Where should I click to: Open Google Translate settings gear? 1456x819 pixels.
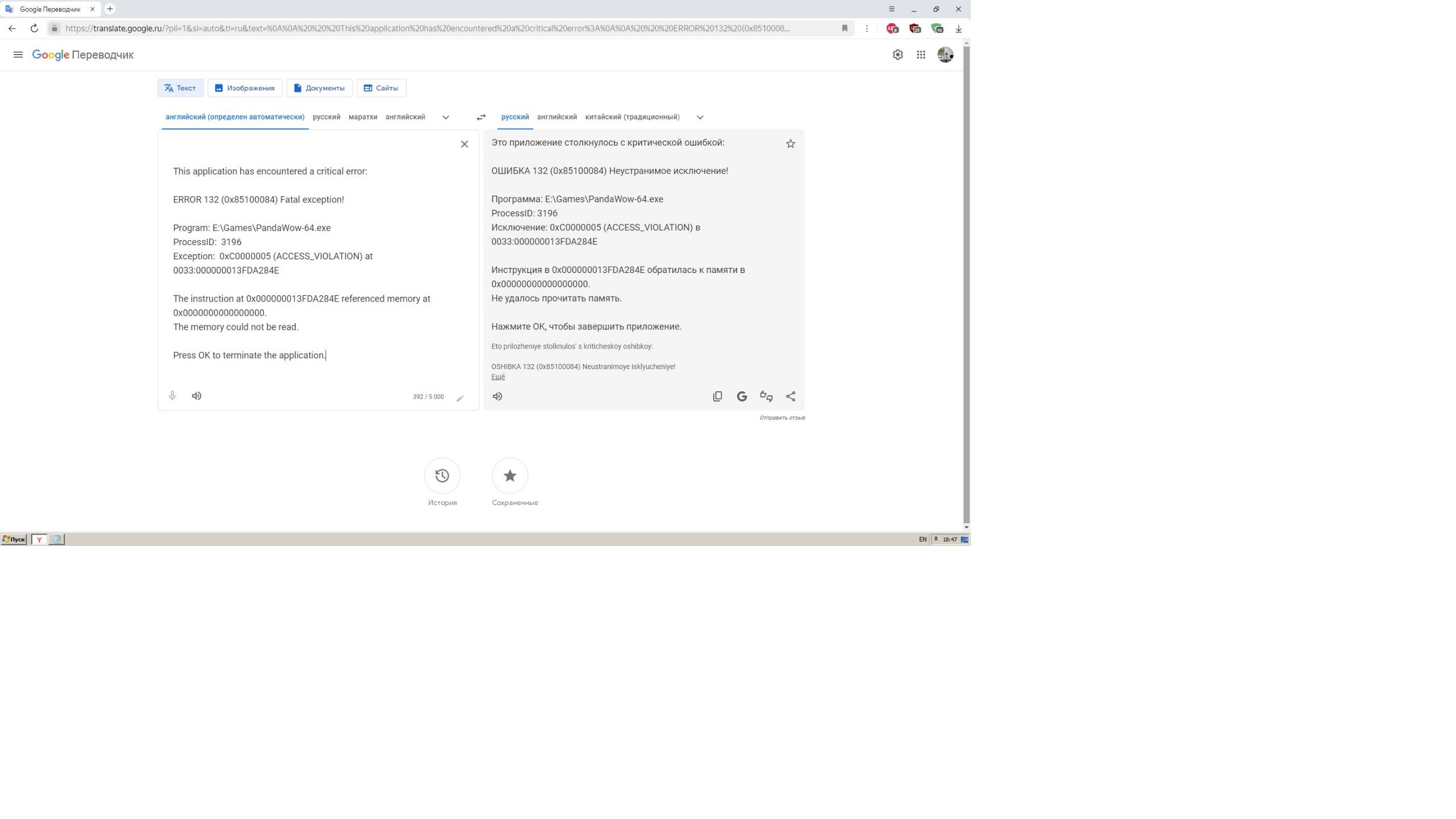tap(897, 55)
